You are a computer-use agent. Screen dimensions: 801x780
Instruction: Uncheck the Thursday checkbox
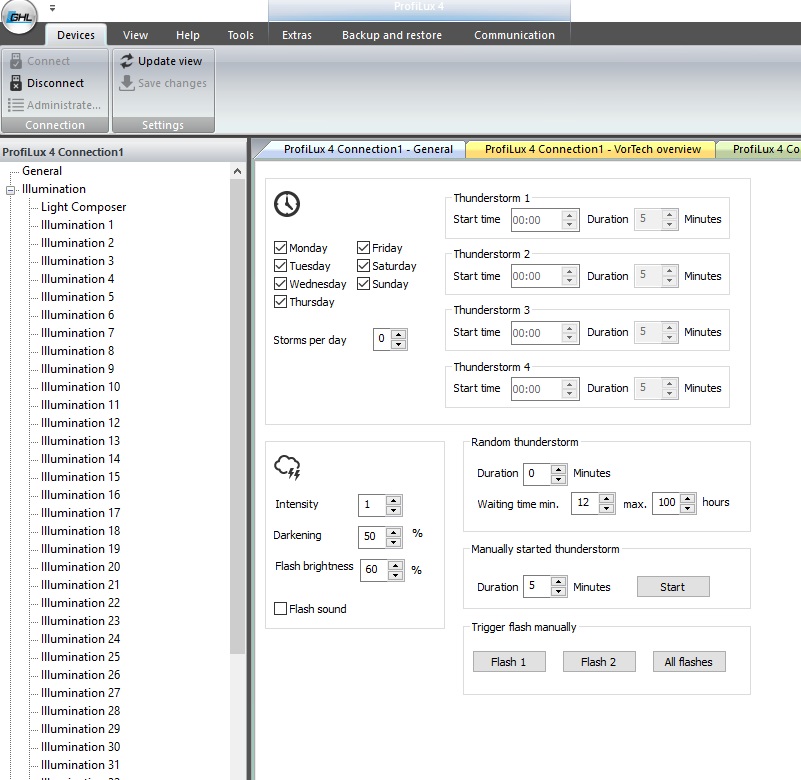tap(280, 301)
